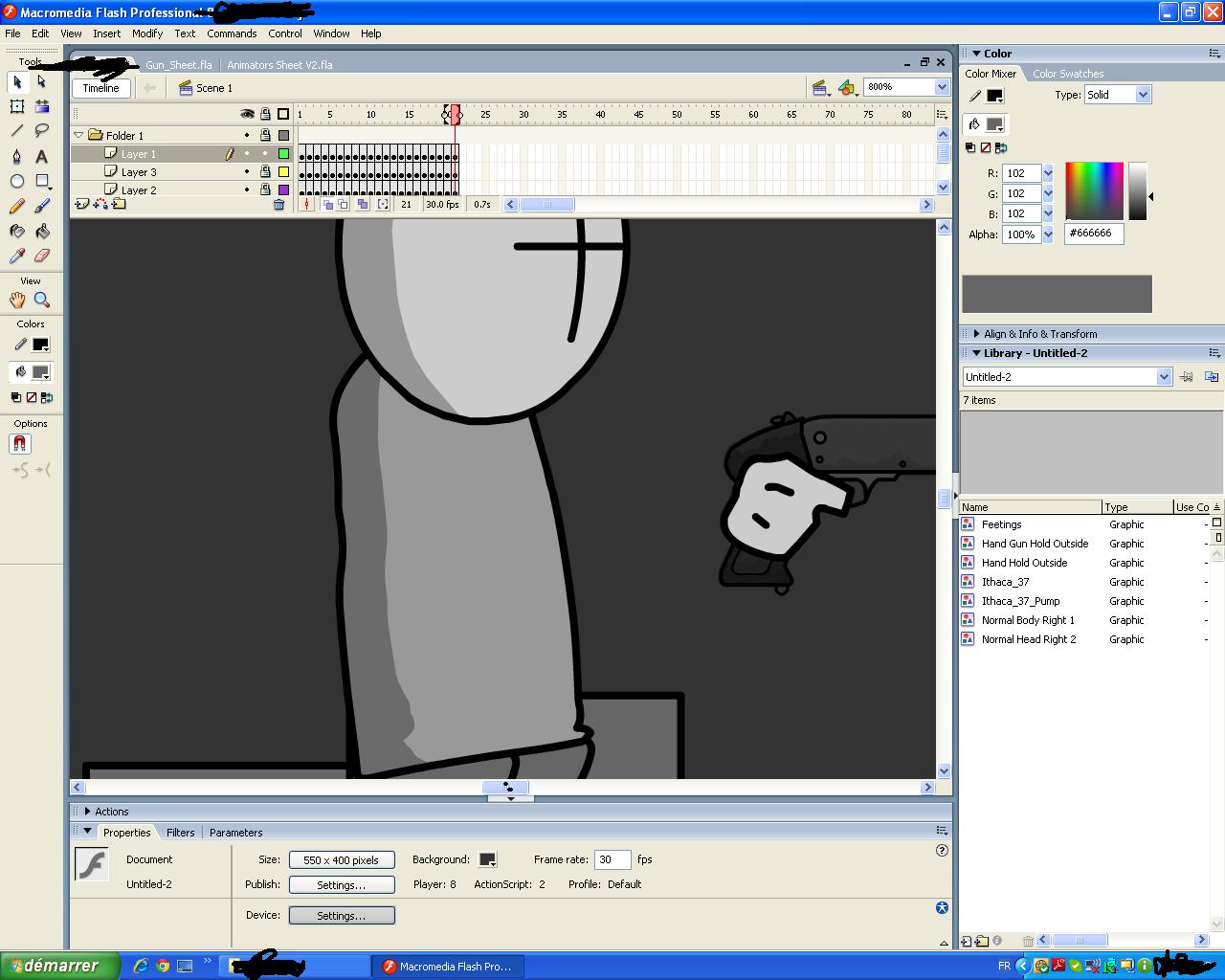Image resolution: width=1225 pixels, height=980 pixels.
Task: Select Ithaca_37_Pump in the Library
Action: click(x=1020, y=601)
